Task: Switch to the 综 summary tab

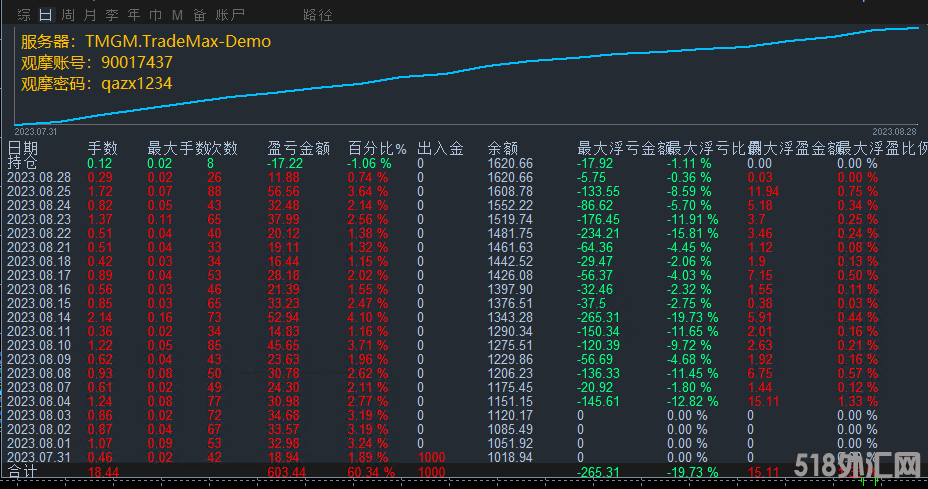Action: coord(24,15)
